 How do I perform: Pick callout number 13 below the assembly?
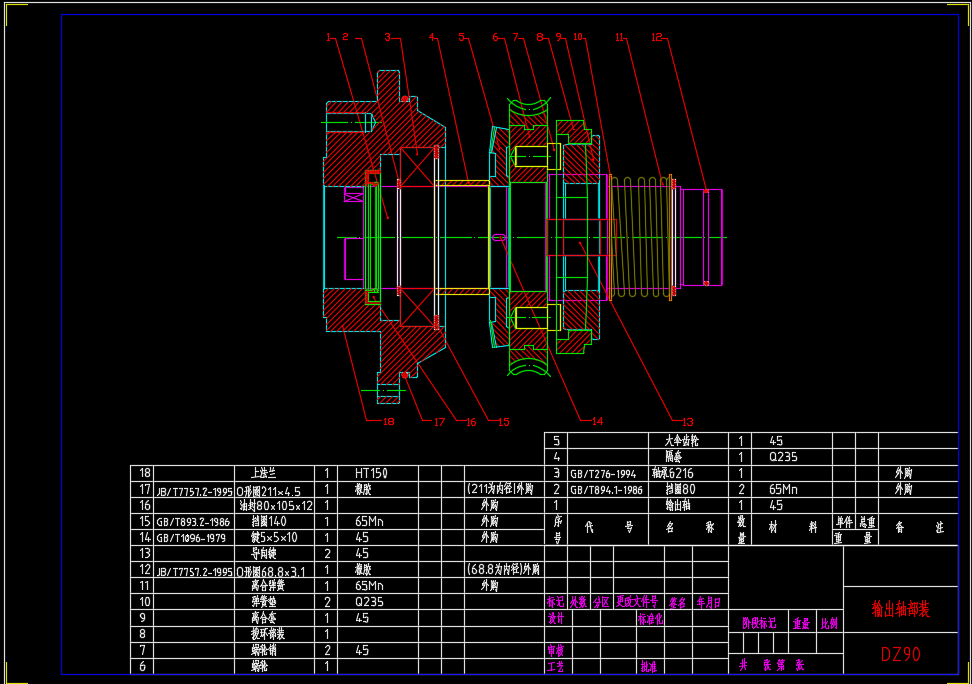click(x=686, y=421)
